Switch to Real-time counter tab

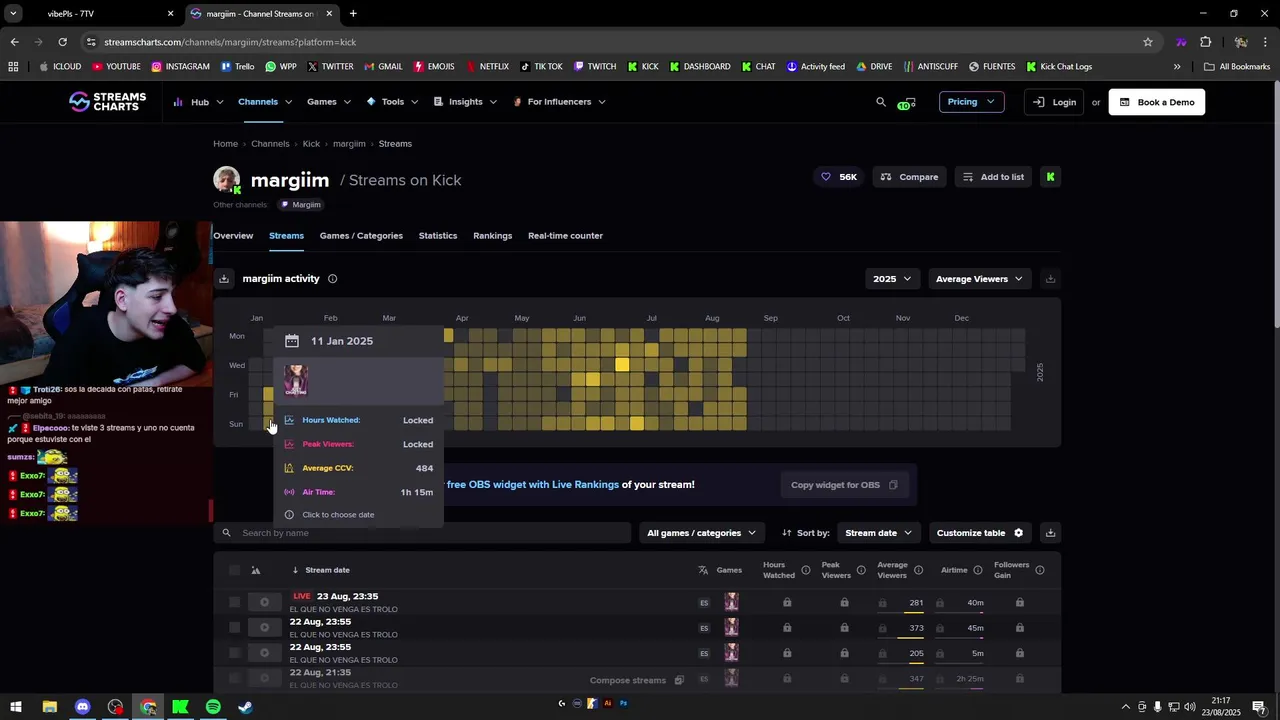(x=565, y=236)
